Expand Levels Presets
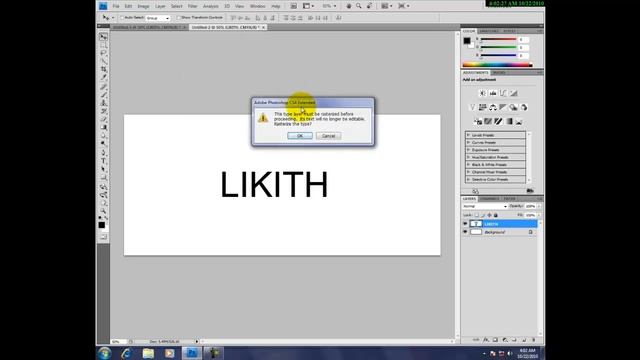The height and width of the screenshot is (360, 640). pos(468,135)
